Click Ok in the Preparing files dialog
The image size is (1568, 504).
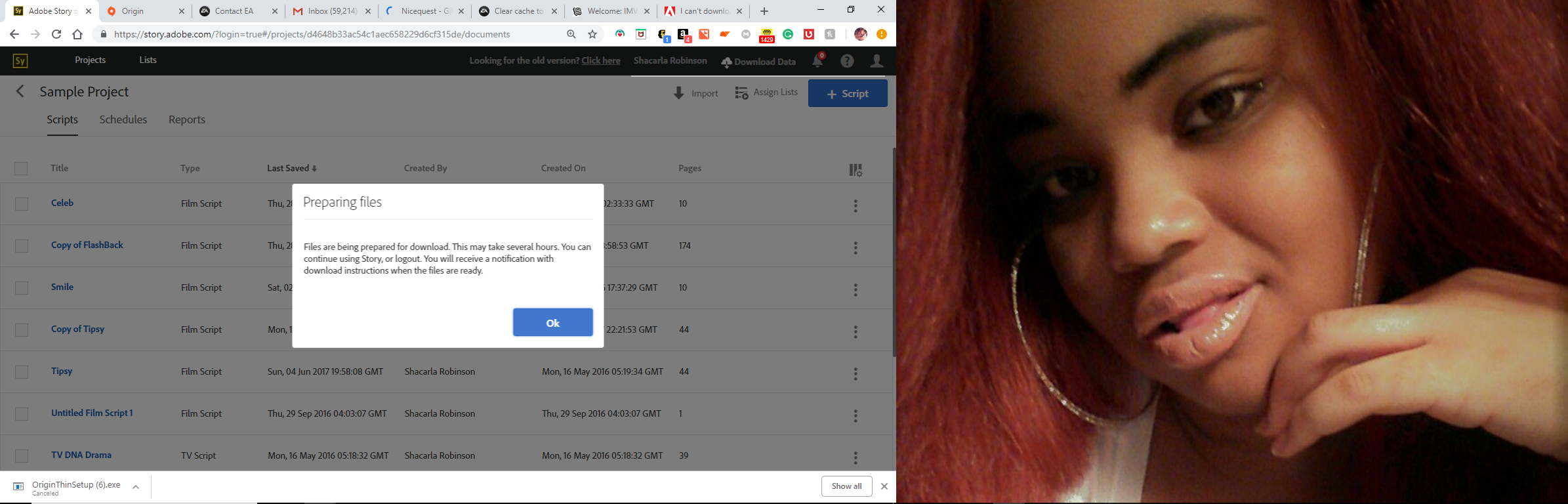[x=553, y=322]
